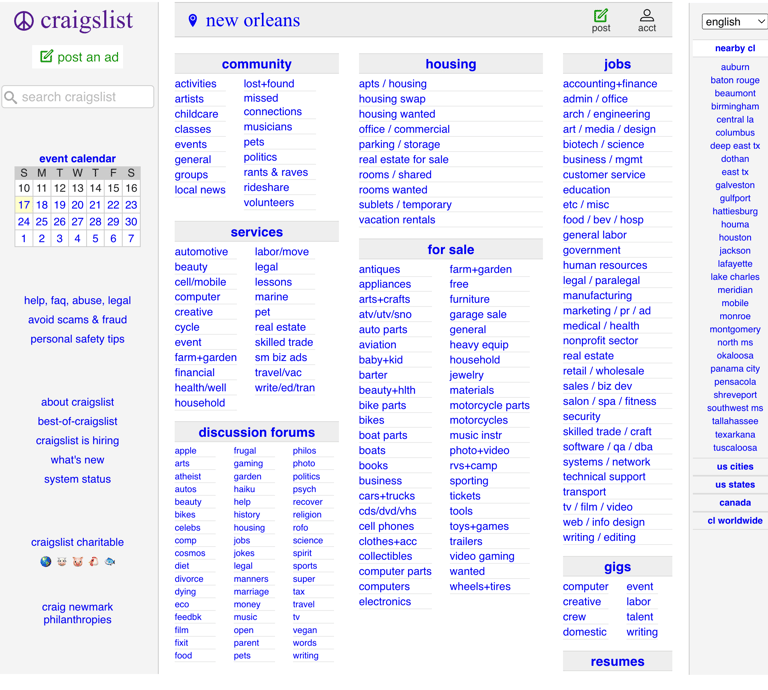This screenshot has height=690, width=768.
Task: Click the magnifier icon in search box
Action: point(11,97)
